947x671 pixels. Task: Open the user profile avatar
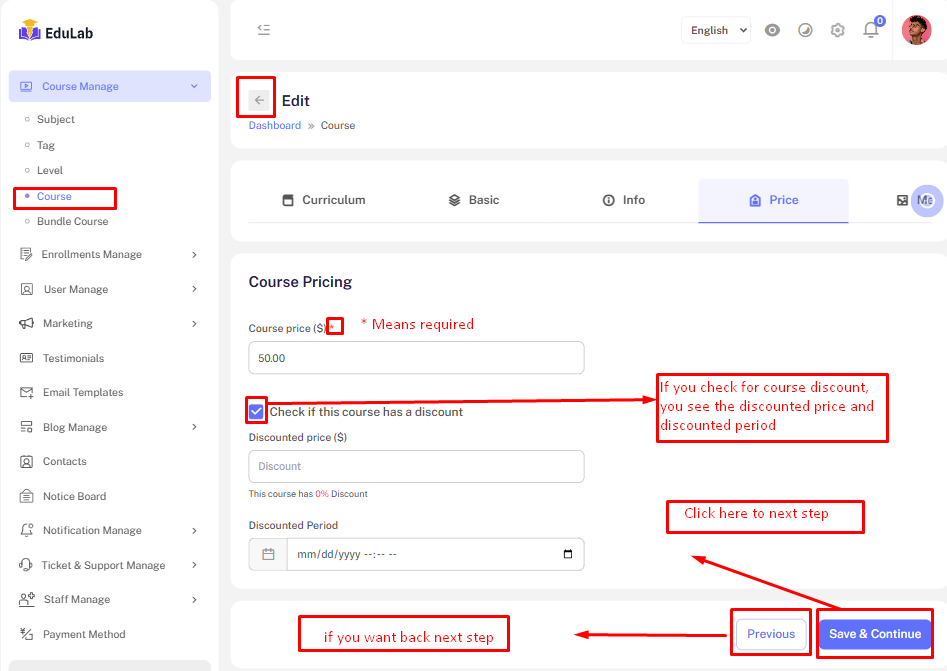(x=916, y=30)
